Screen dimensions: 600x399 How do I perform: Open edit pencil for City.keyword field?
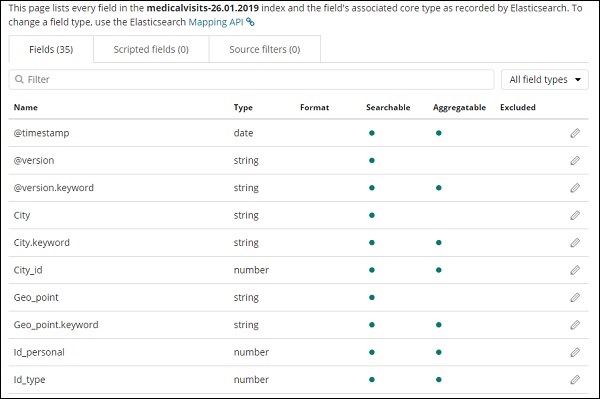pos(575,243)
